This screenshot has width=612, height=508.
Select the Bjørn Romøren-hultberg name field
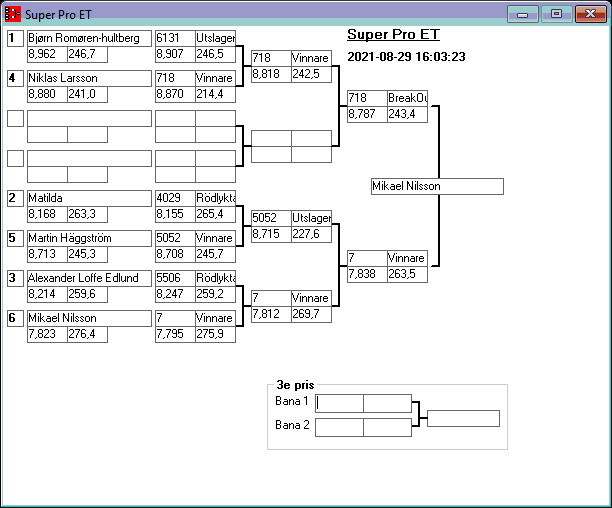click(x=89, y=38)
